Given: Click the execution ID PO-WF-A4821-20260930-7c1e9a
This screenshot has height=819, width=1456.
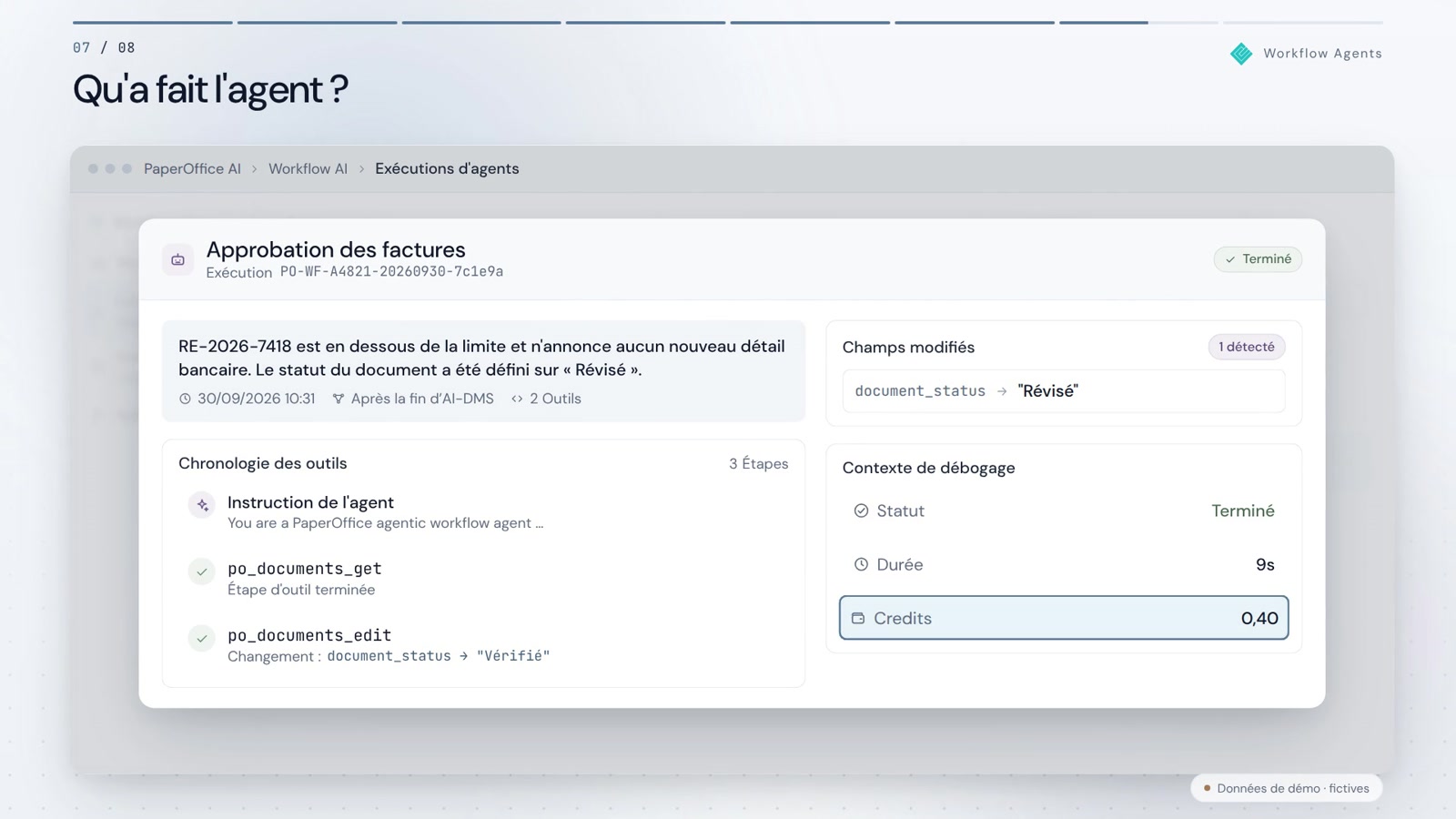Looking at the screenshot, I should pyautogui.click(x=391, y=272).
